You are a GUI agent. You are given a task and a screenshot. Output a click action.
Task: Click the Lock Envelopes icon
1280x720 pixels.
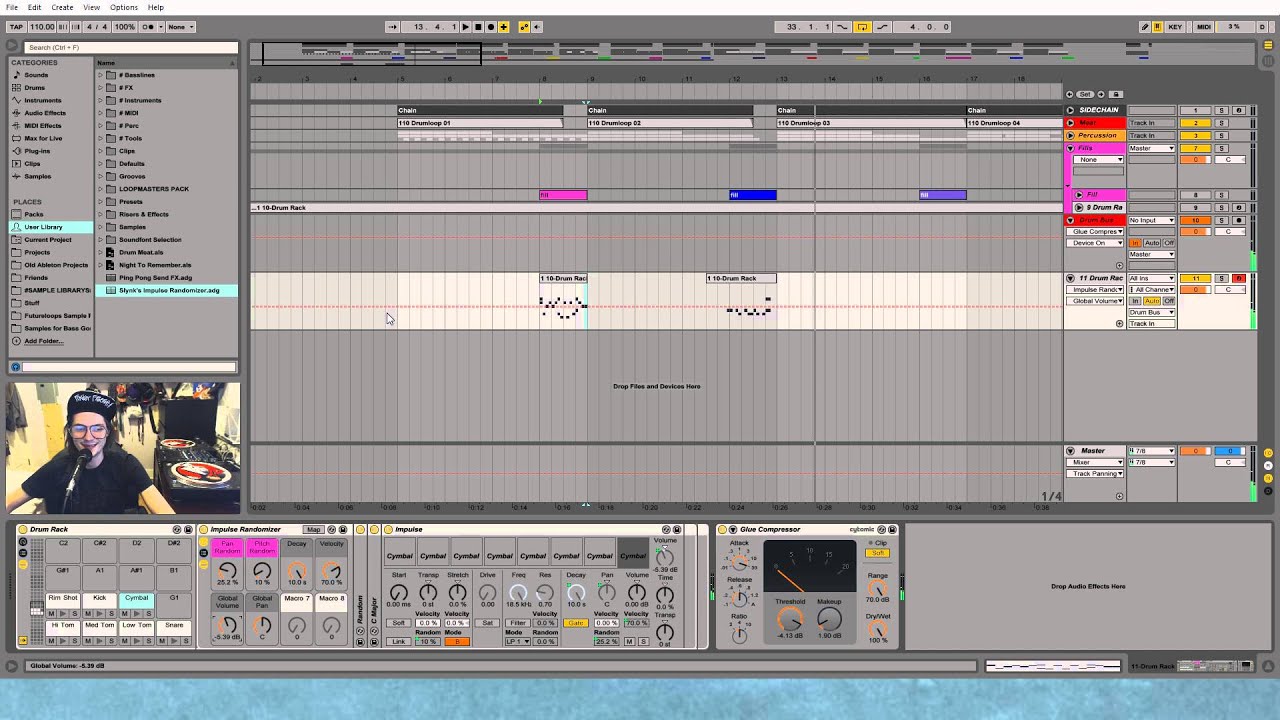(x=1116, y=94)
